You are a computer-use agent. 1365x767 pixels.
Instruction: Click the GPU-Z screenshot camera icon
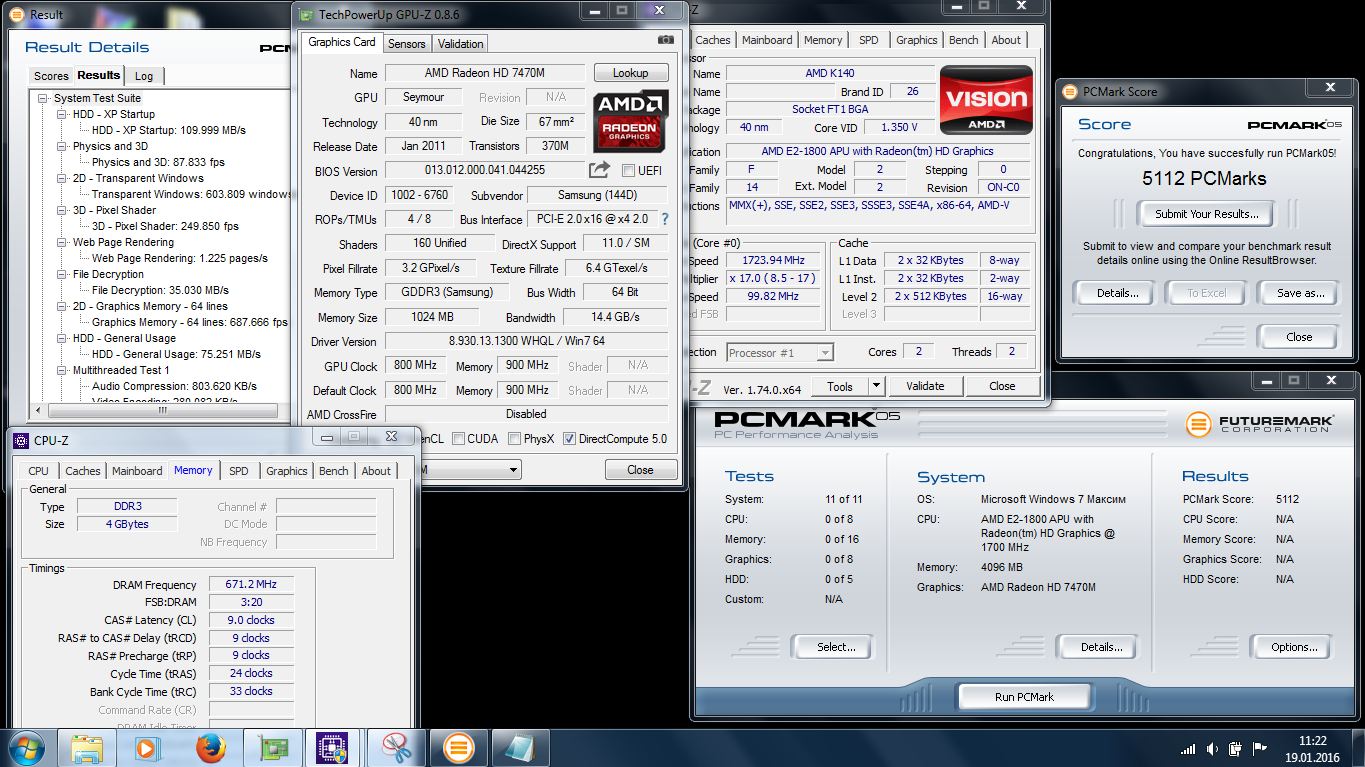click(x=666, y=41)
